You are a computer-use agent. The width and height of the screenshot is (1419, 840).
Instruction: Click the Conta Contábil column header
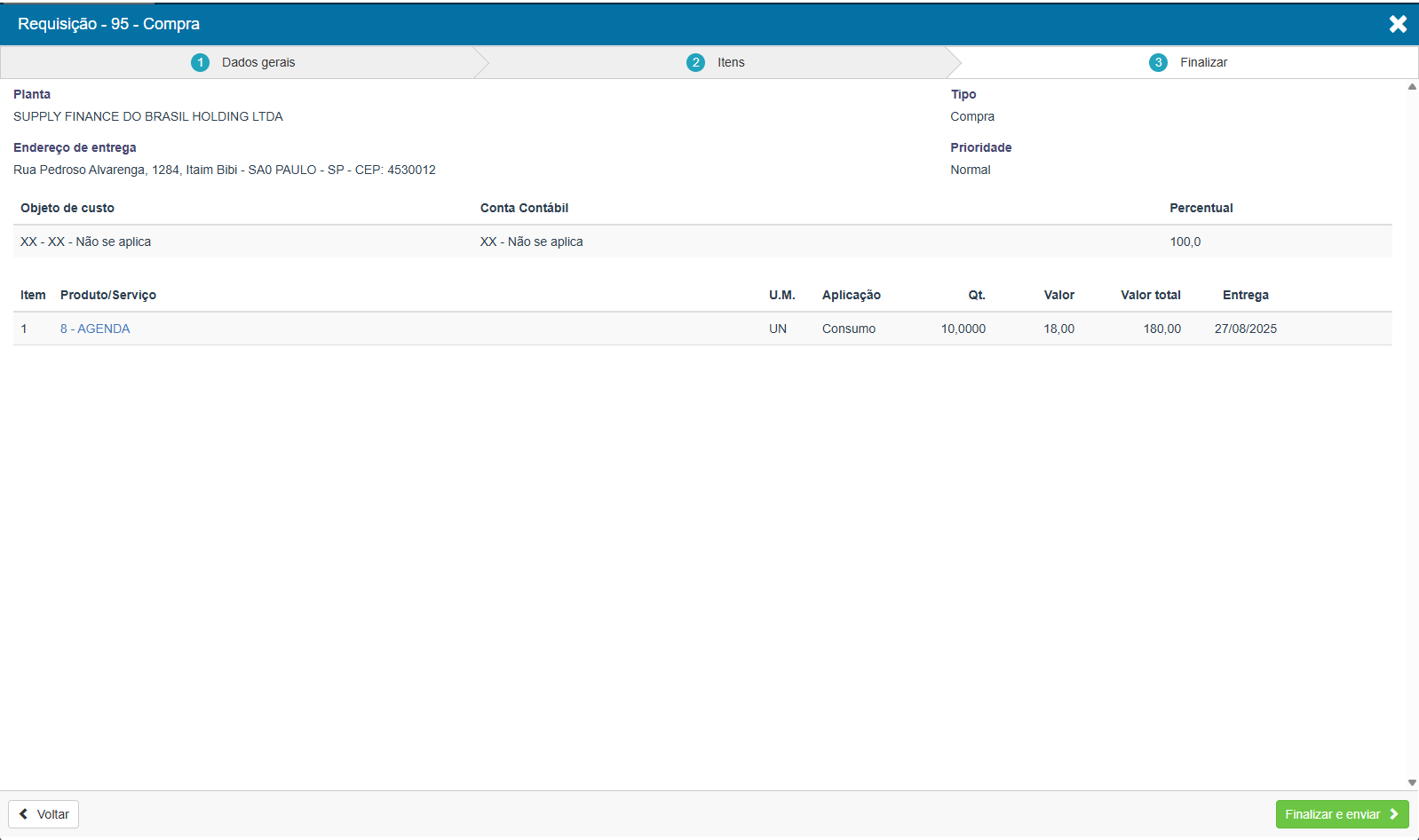pyautogui.click(x=524, y=208)
